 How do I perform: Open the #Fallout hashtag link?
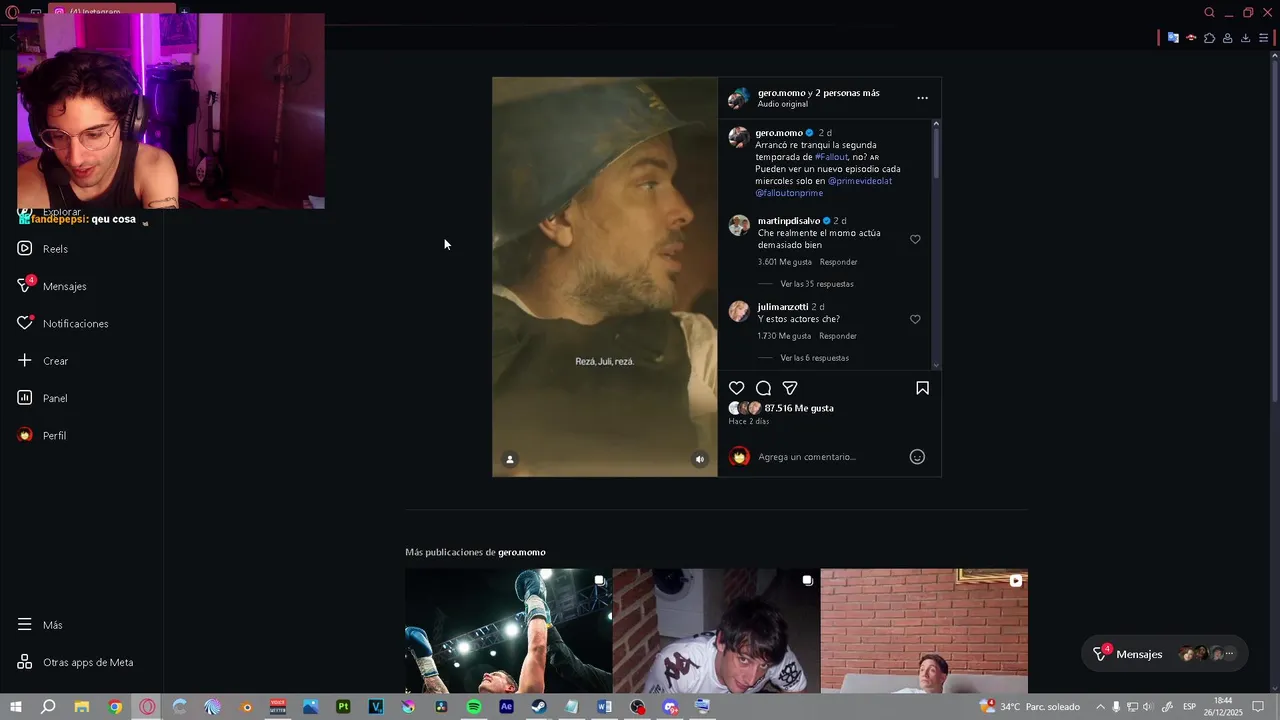832,157
